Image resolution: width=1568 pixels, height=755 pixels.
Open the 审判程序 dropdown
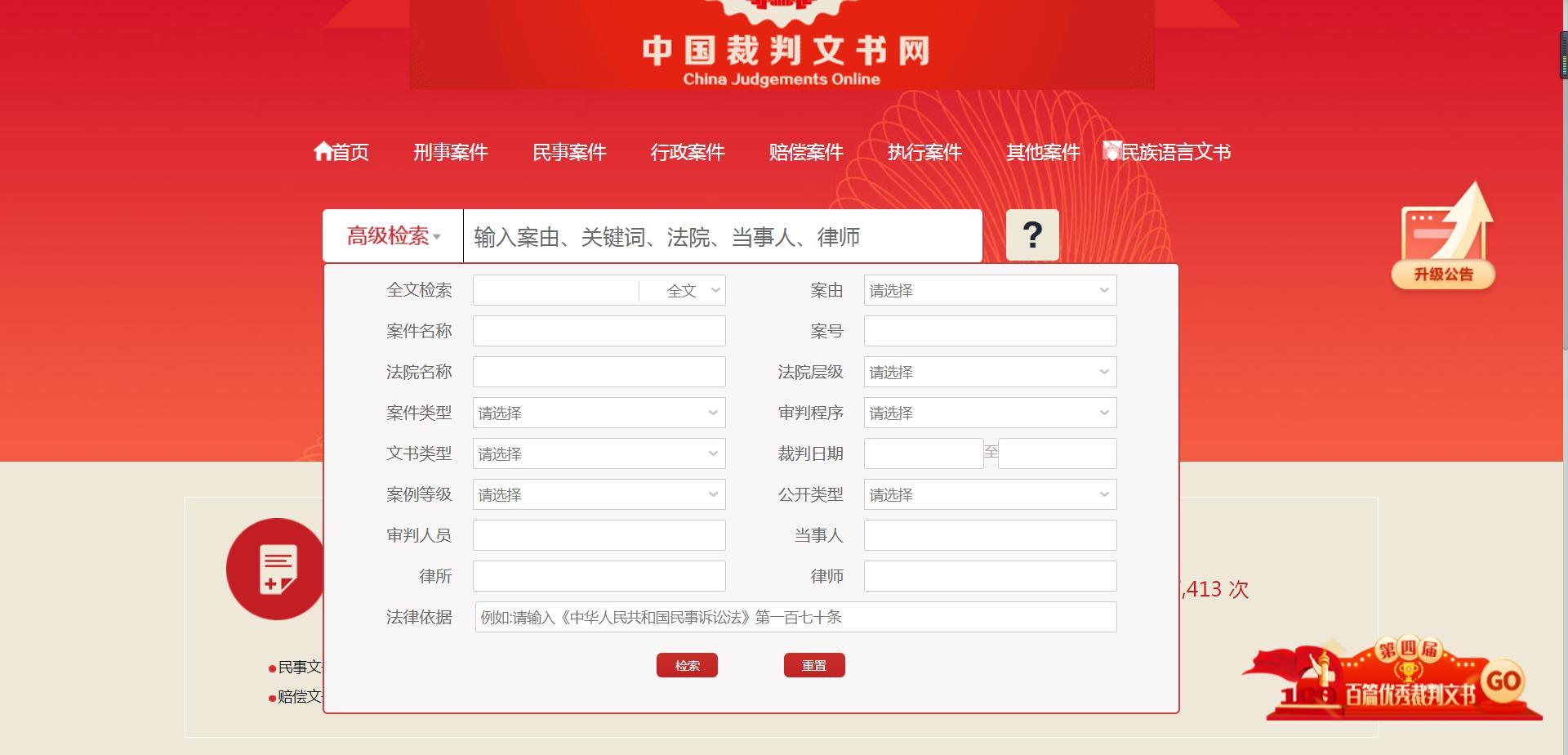pos(990,413)
